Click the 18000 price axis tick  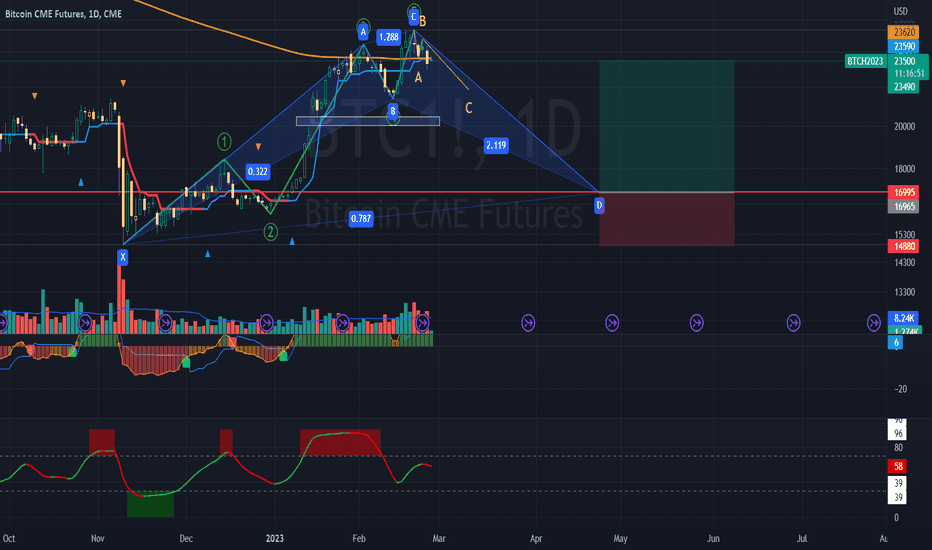click(904, 169)
